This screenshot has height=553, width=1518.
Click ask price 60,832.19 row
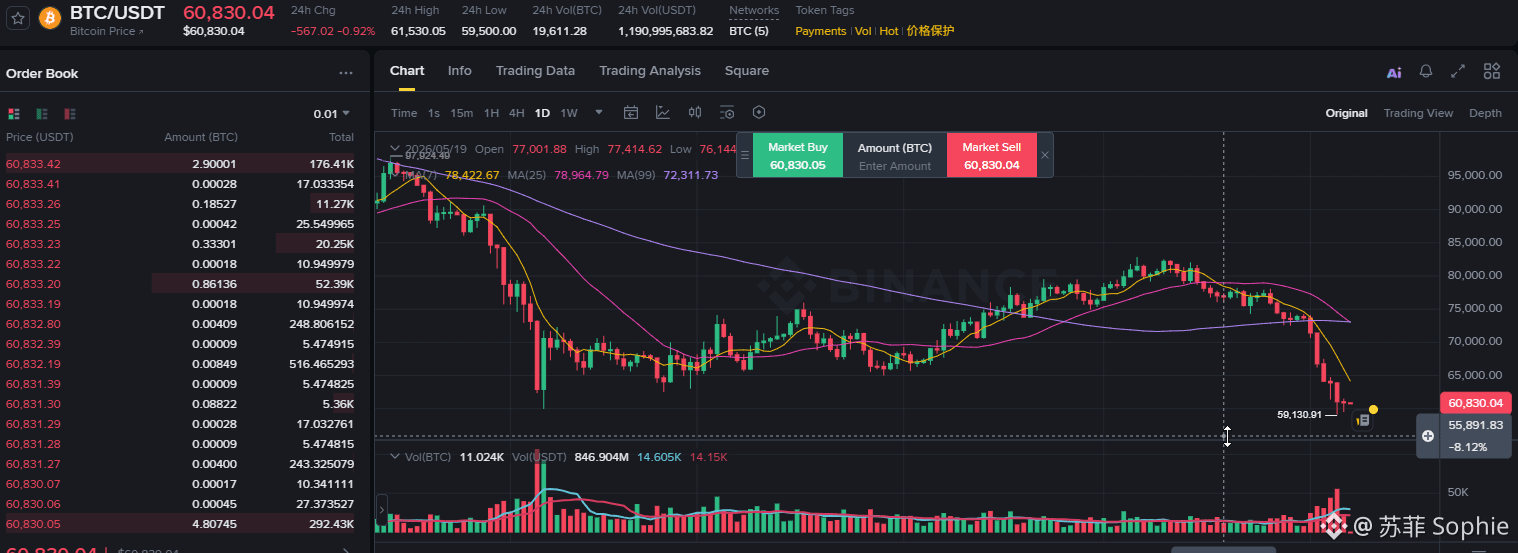(181, 364)
